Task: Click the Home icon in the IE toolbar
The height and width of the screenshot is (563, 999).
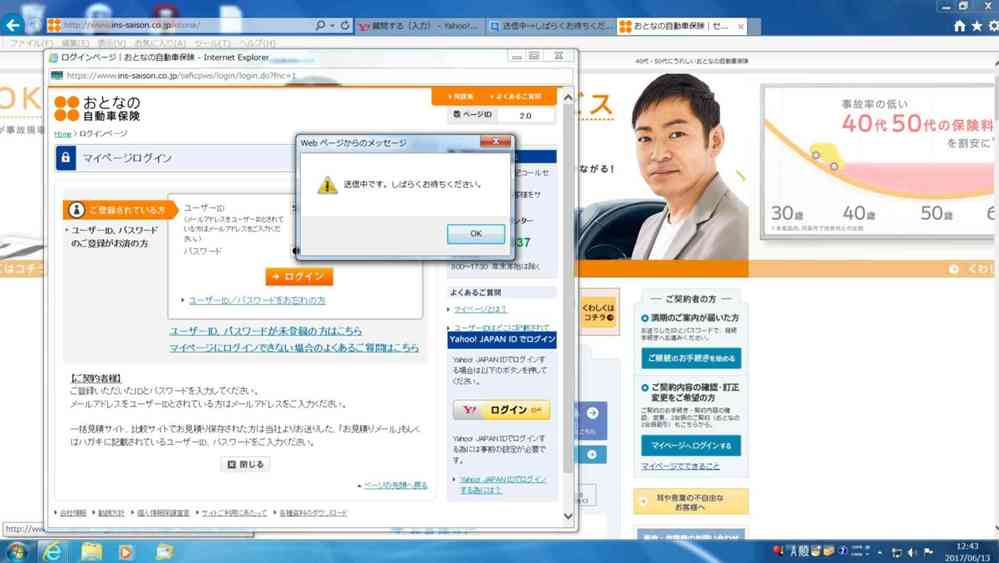Action: pos(959,26)
